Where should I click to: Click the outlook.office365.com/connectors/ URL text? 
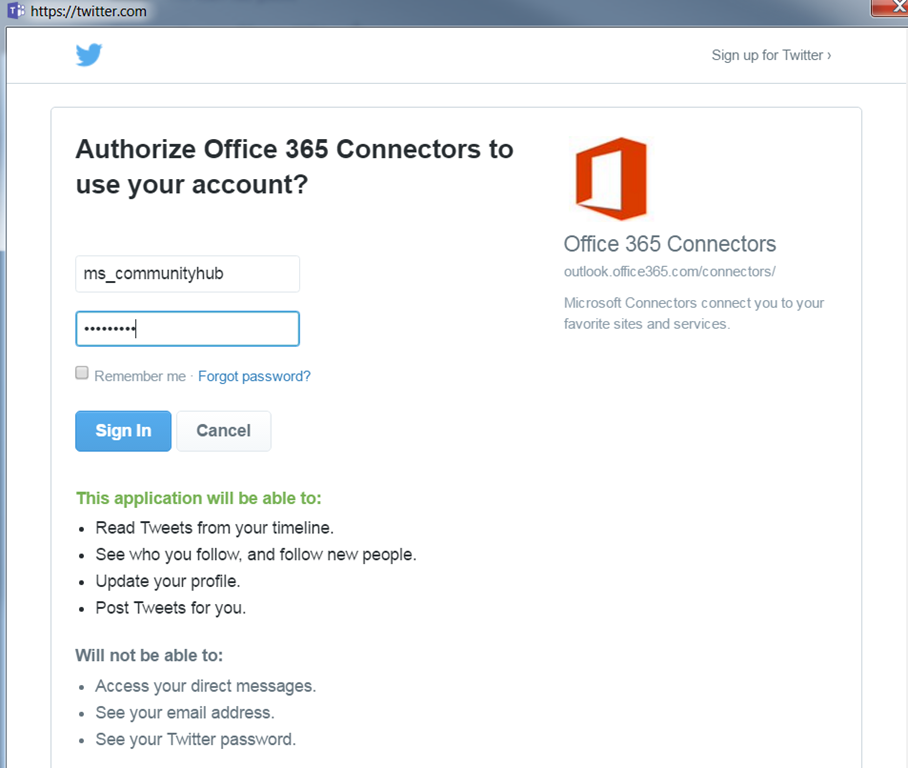[669, 272]
